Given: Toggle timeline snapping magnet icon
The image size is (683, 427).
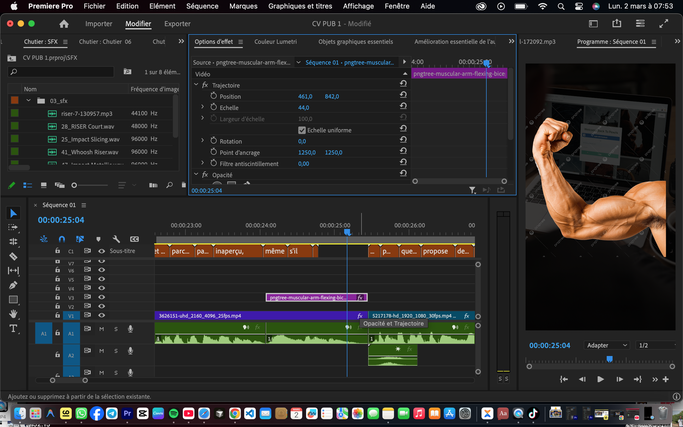Looking at the screenshot, I should [x=62, y=239].
